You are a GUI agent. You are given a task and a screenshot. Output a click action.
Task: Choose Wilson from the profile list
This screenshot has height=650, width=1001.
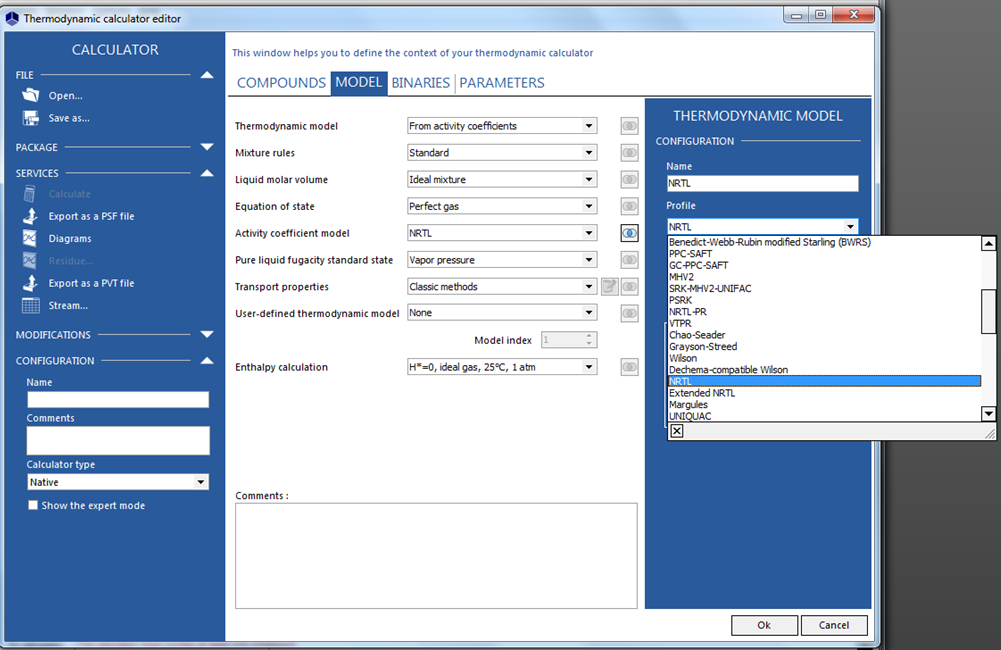824,358
